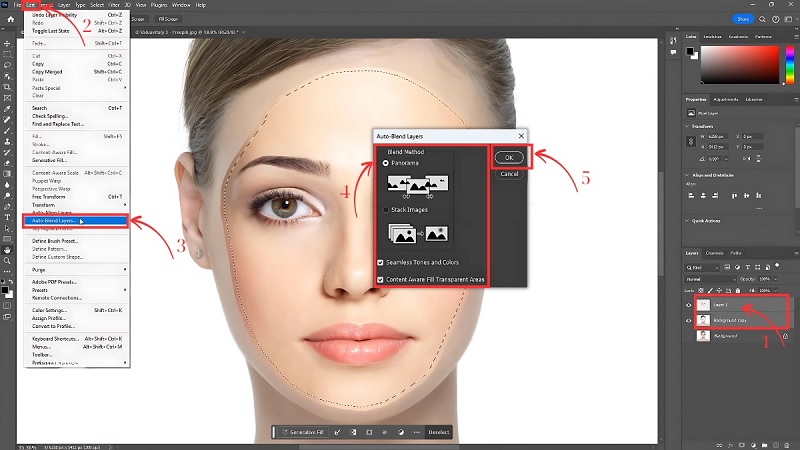Click the type layer filter icon
The image size is (800, 450).
747,267
